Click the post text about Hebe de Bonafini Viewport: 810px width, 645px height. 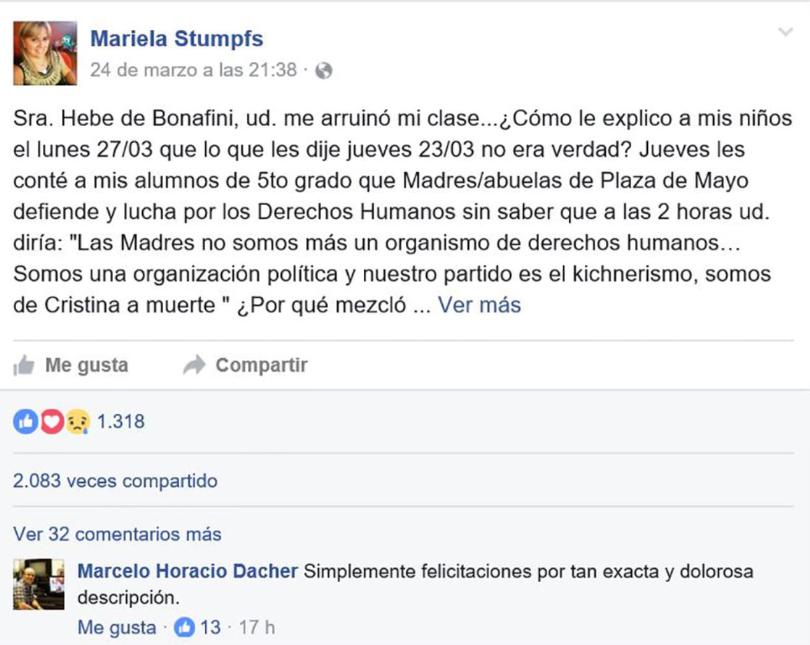(390, 210)
